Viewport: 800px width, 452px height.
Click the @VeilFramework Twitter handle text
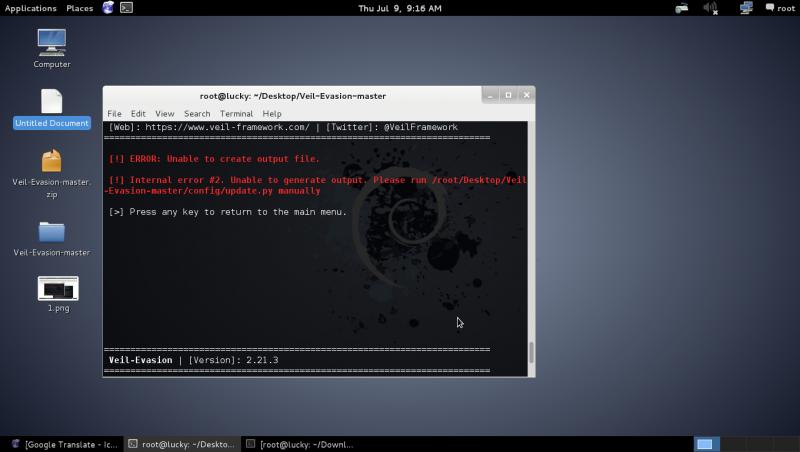click(421, 127)
